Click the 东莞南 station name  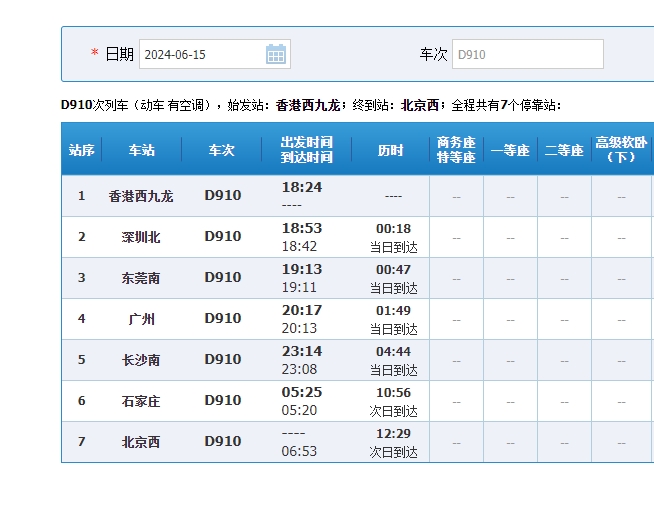tap(141, 278)
